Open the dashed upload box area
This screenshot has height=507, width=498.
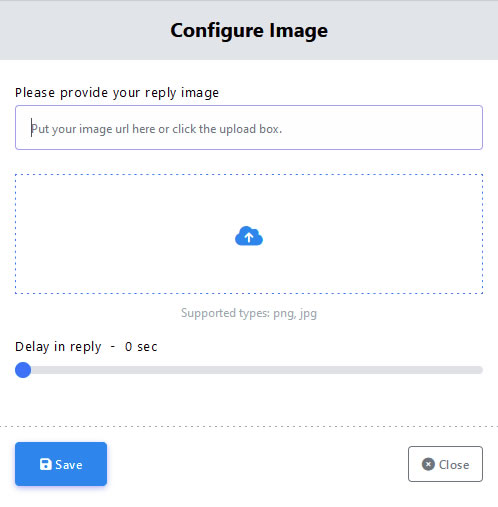(249, 234)
